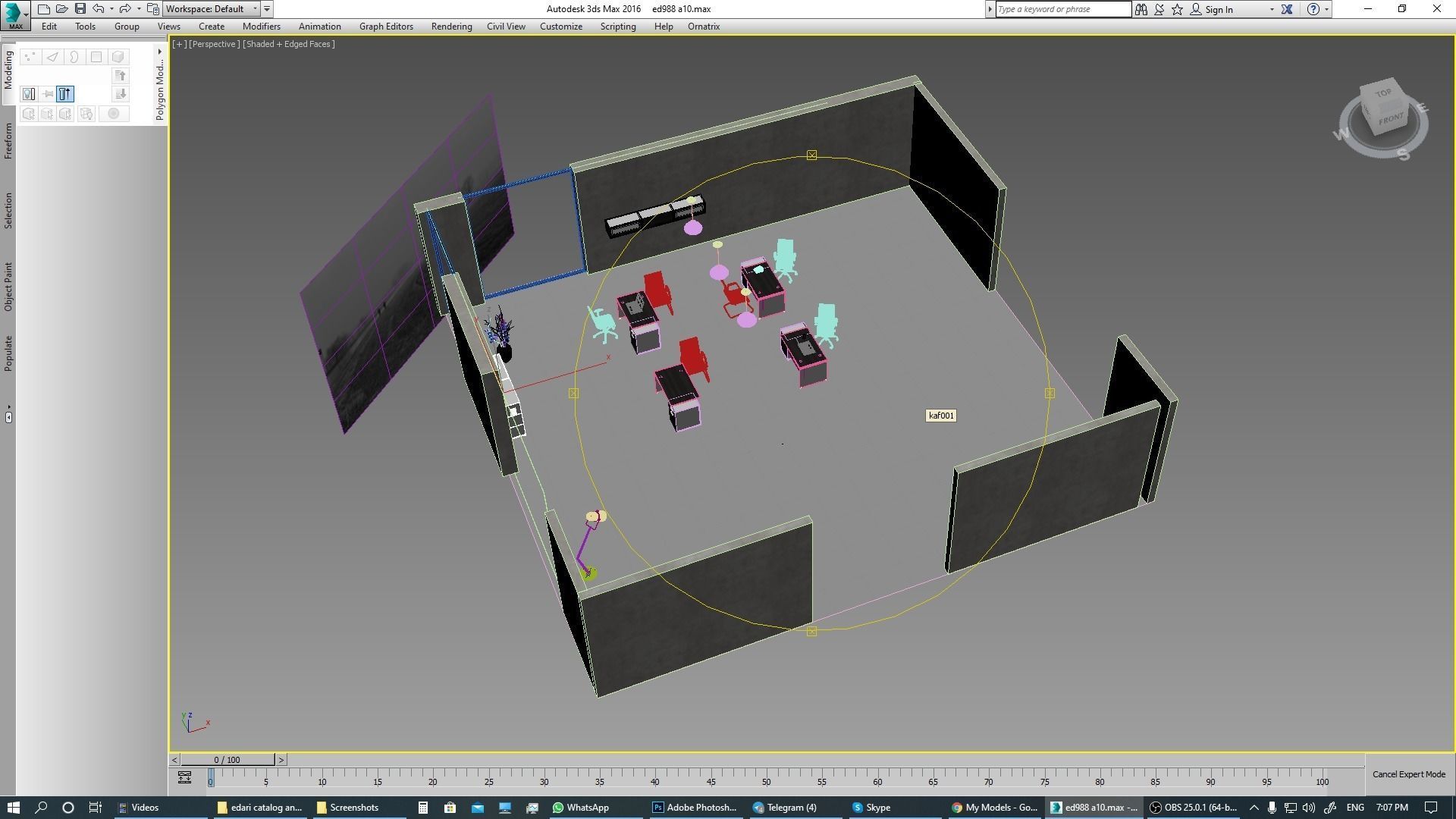The width and height of the screenshot is (1456, 819).
Task: Click the Autodesk Exchange X icon
Action: click(1287, 9)
